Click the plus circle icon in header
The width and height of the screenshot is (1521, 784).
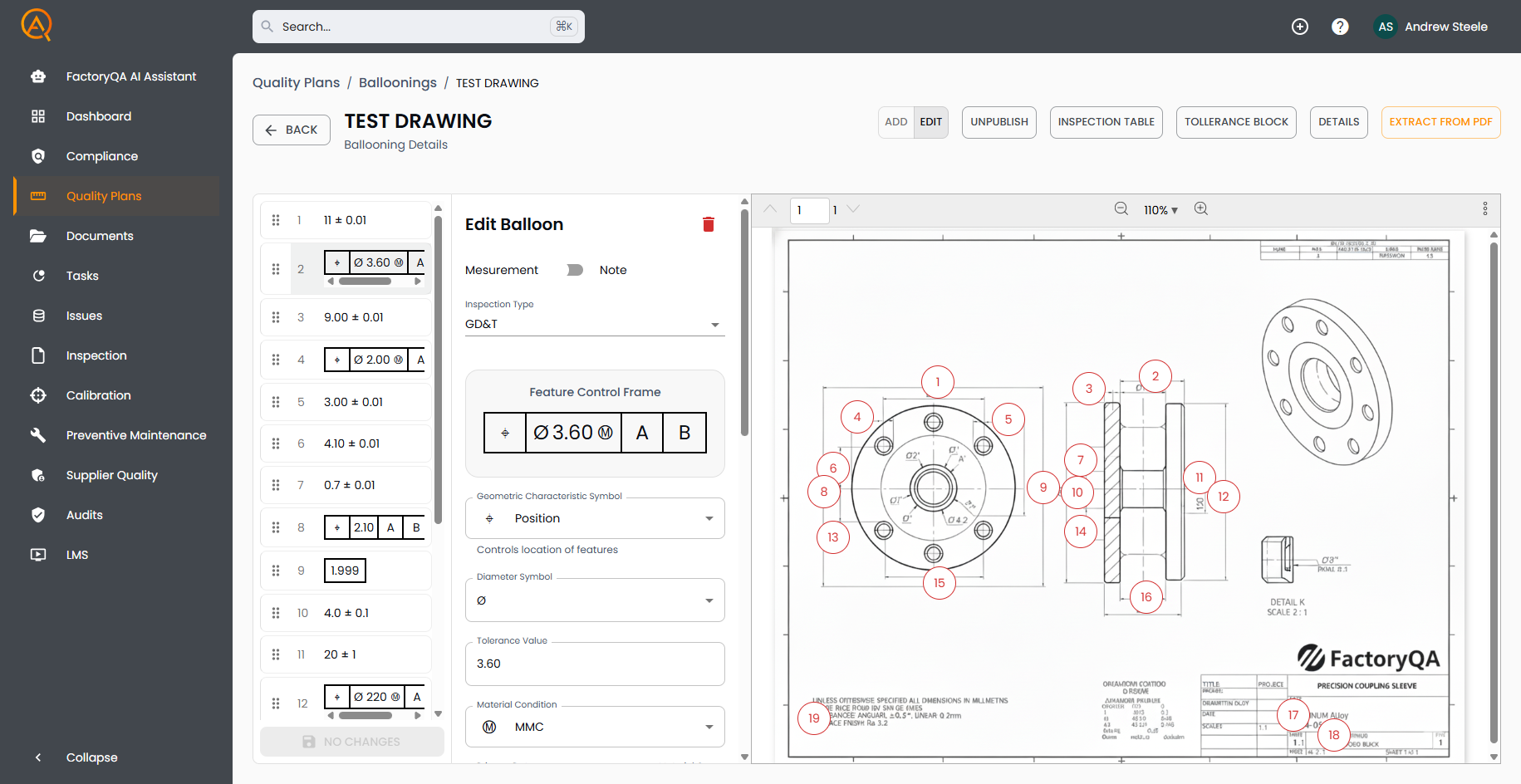[x=1300, y=27]
